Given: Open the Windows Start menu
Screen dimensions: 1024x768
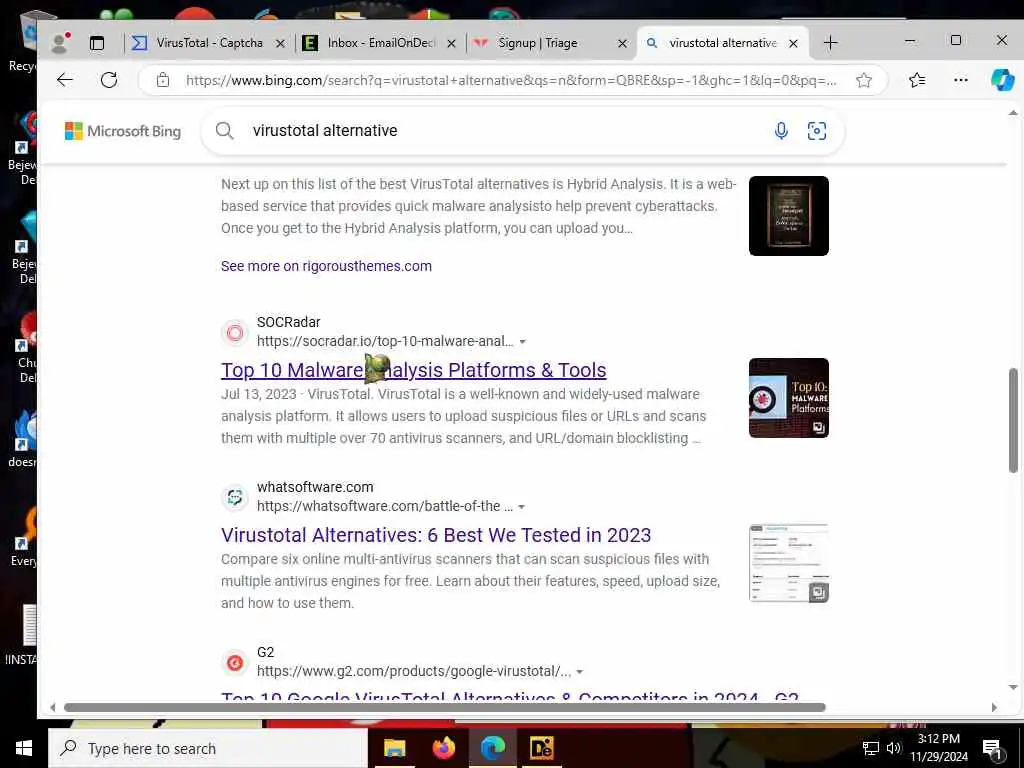Looking at the screenshot, I should 24,748.
